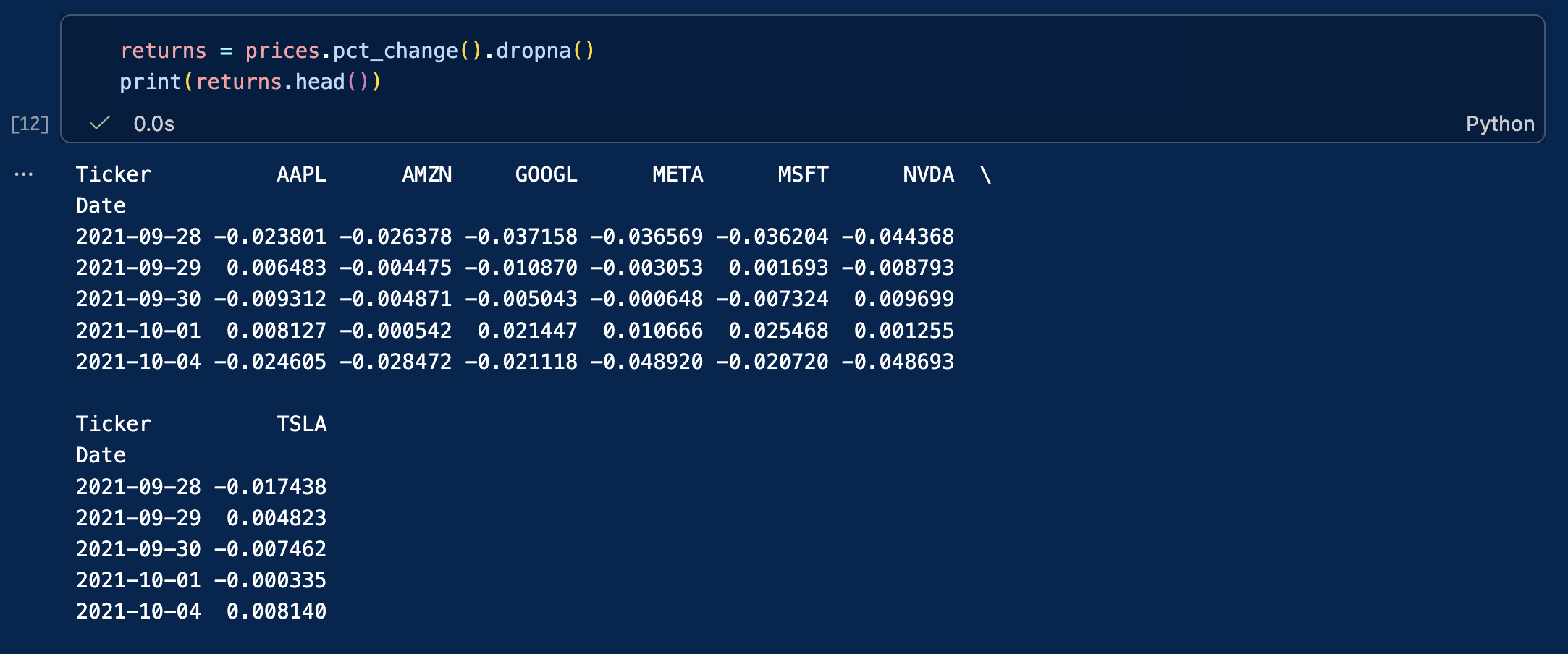The height and width of the screenshot is (654, 1568).
Task: Click the NVDA value -0.008793
Action: click(898, 268)
